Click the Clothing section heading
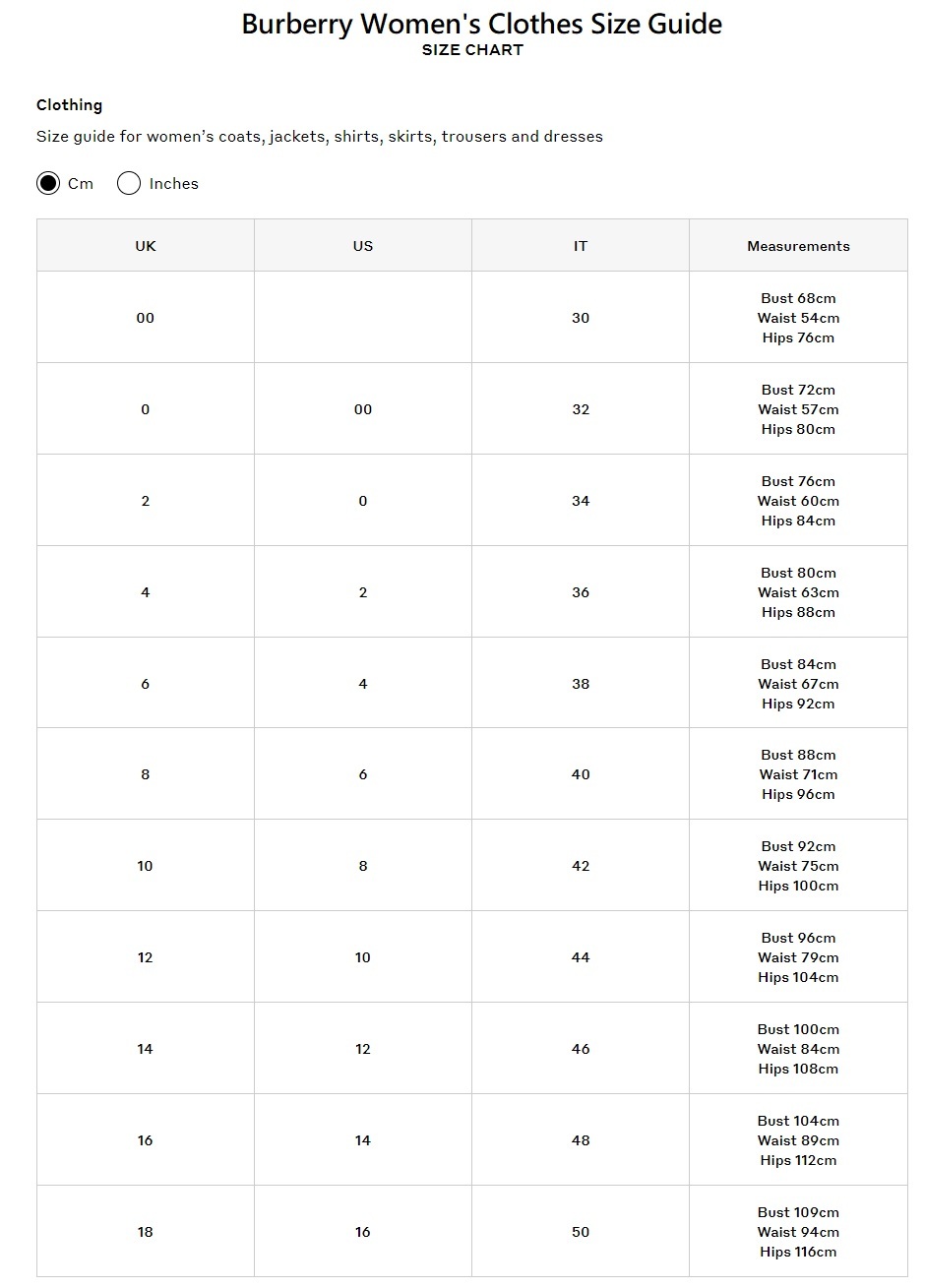Image resolution: width=925 pixels, height=1288 pixels. click(69, 105)
